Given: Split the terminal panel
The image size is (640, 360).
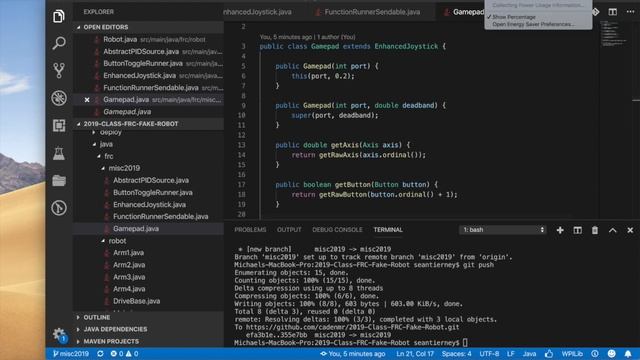Looking at the screenshot, I should pyautogui.click(x=578, y=230).
